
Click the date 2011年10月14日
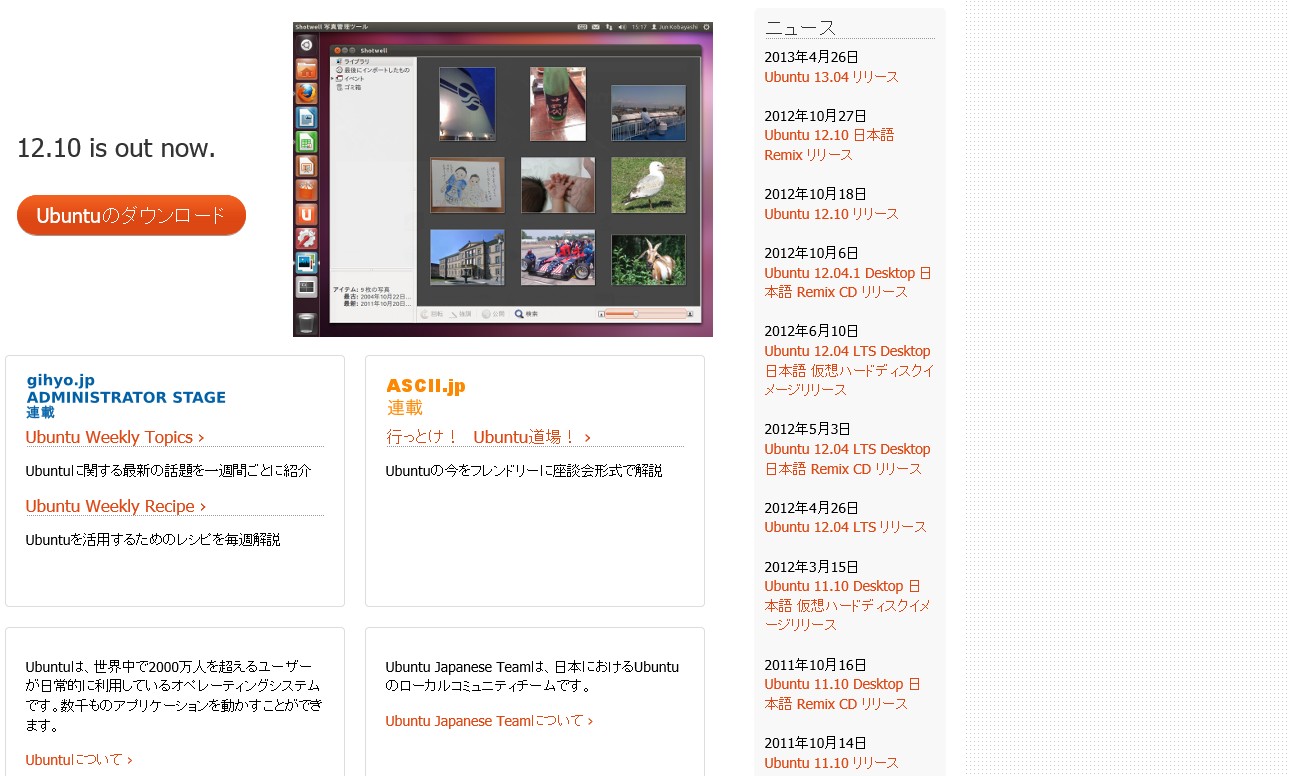(x=815, y=743)
